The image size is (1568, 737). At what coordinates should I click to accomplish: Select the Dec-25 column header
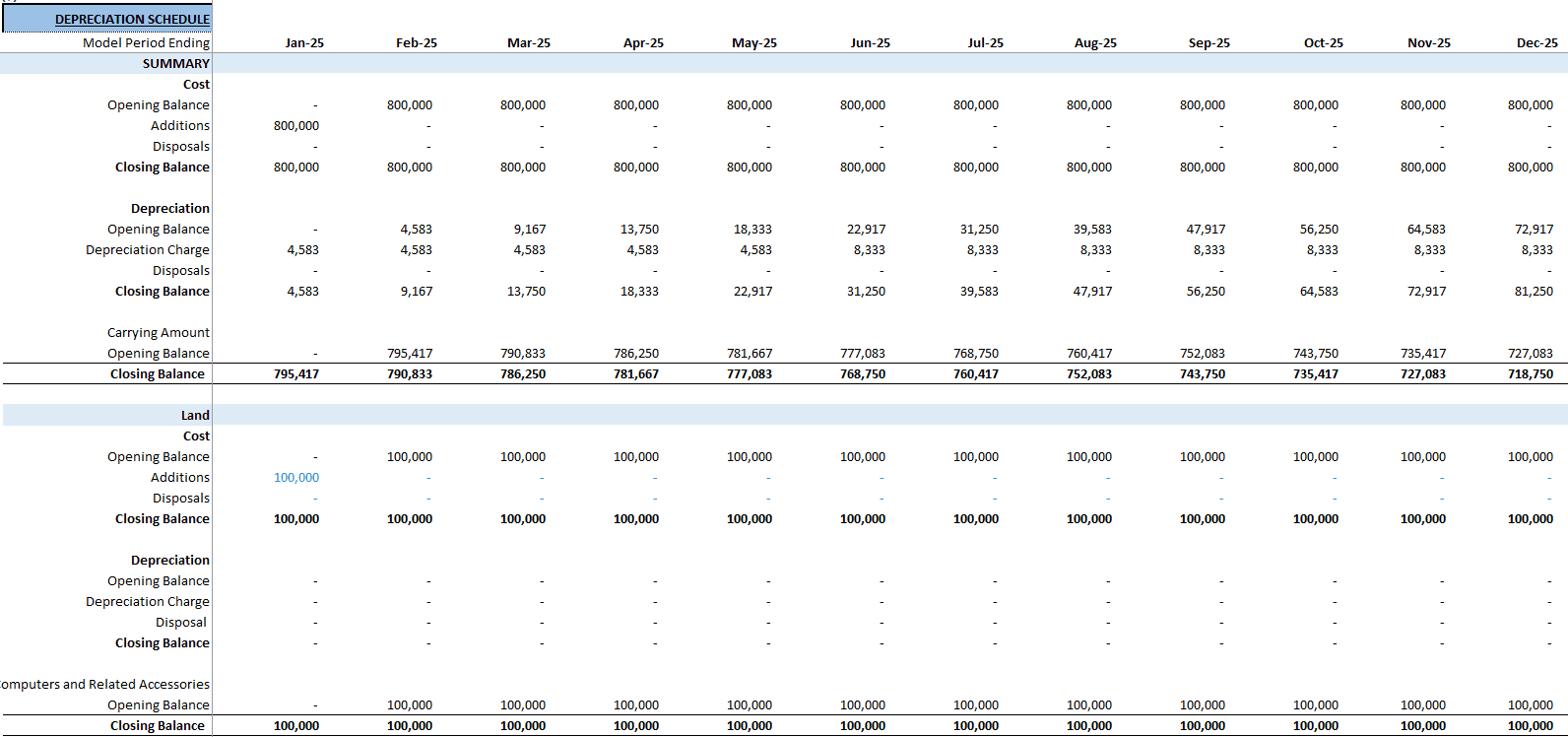coord(1536,43)
